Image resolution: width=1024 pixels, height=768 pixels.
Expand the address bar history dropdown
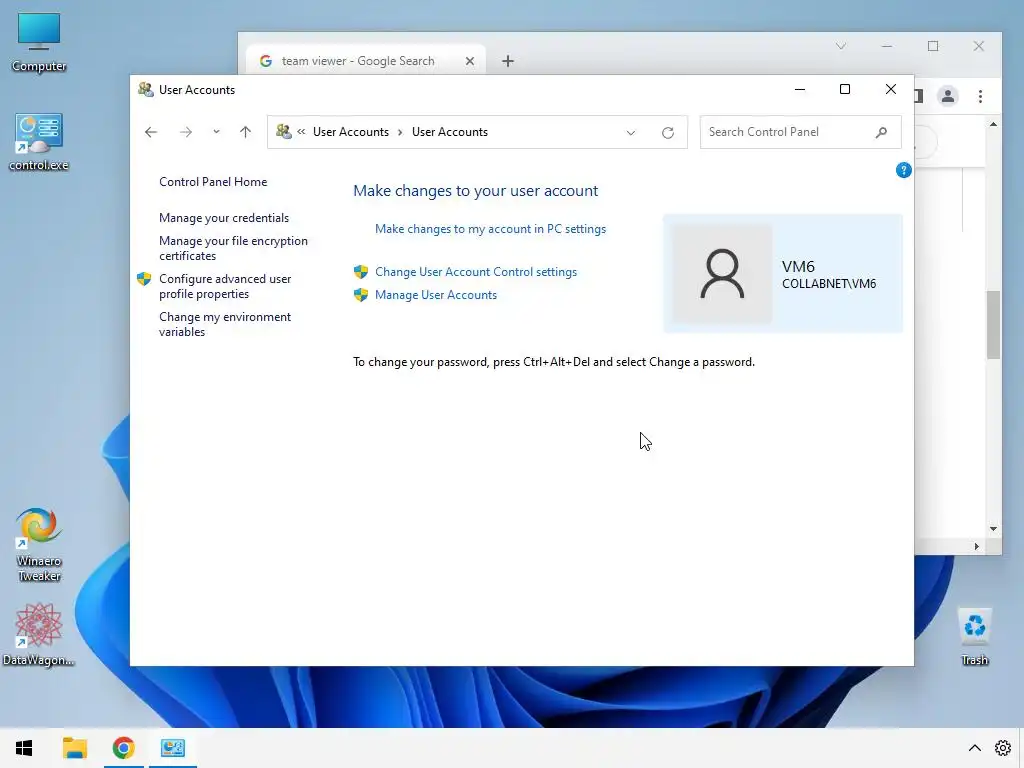point(630,133)
